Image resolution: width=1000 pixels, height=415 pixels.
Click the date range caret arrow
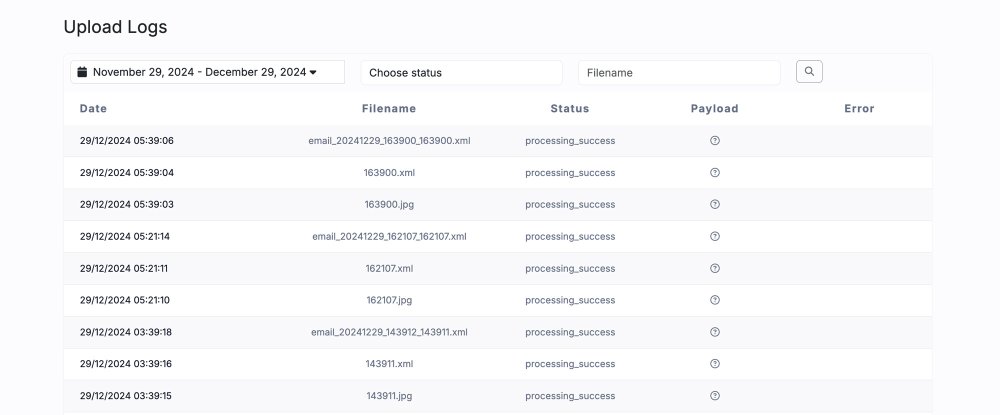point(313,72)
